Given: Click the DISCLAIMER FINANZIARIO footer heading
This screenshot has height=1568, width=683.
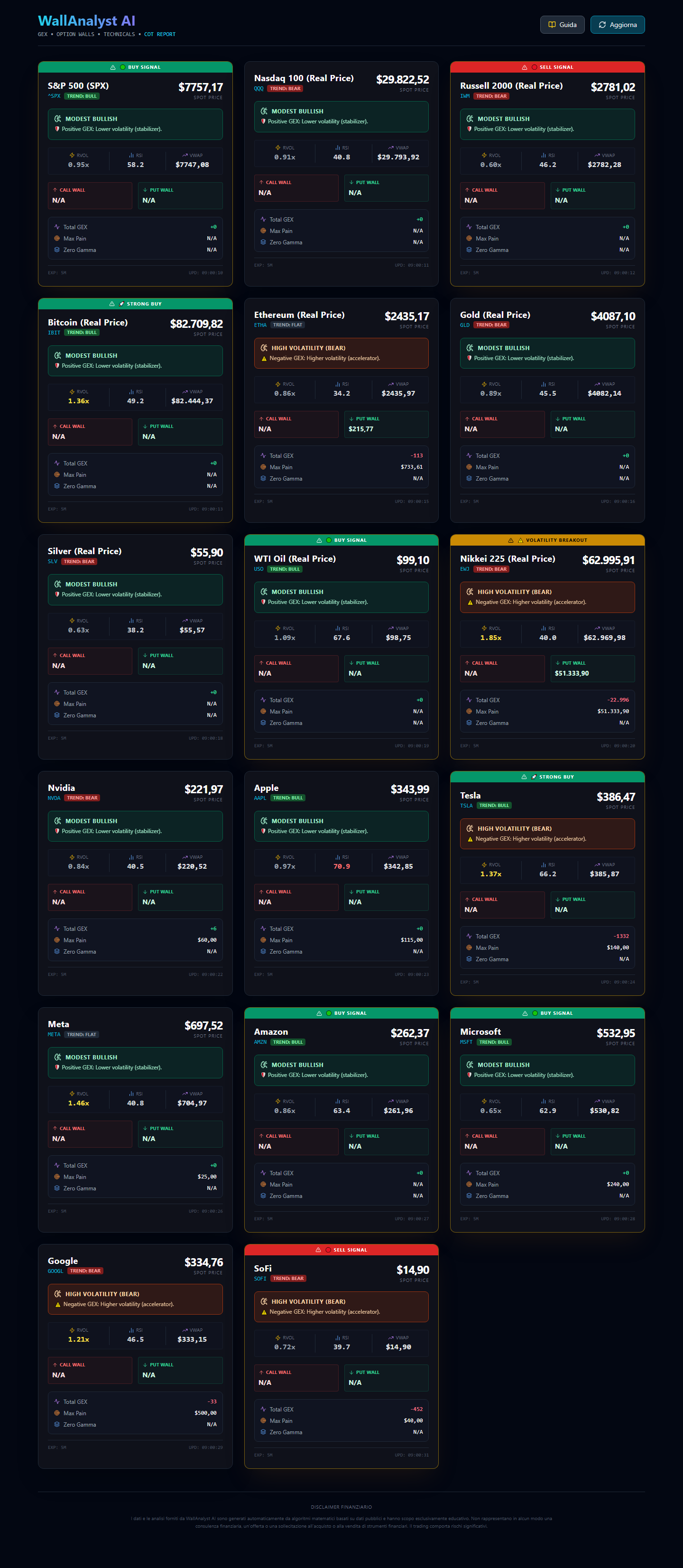Looking at the screenshot, I should tap(341, 1507).
